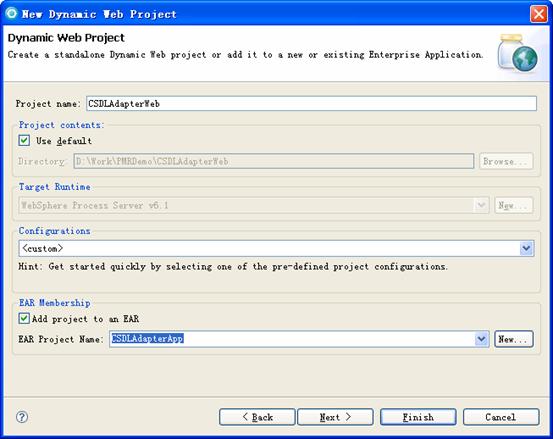Screen dimensions: 553x439
Task: Click the Dynamic Web Project heading
Action: click(x=66, y=38)
